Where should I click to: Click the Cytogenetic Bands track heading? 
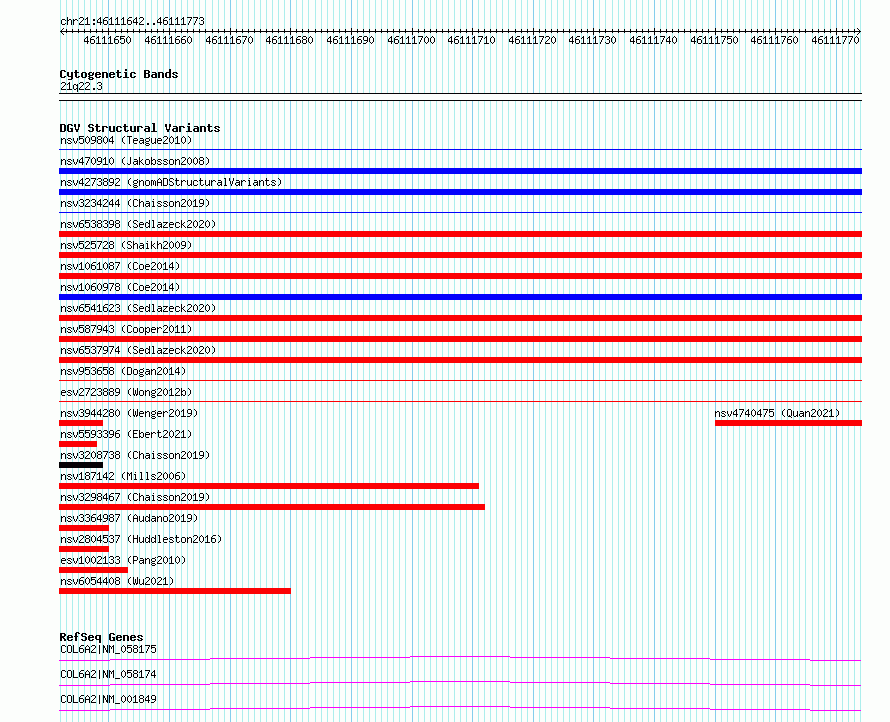(x=119, y=74)
